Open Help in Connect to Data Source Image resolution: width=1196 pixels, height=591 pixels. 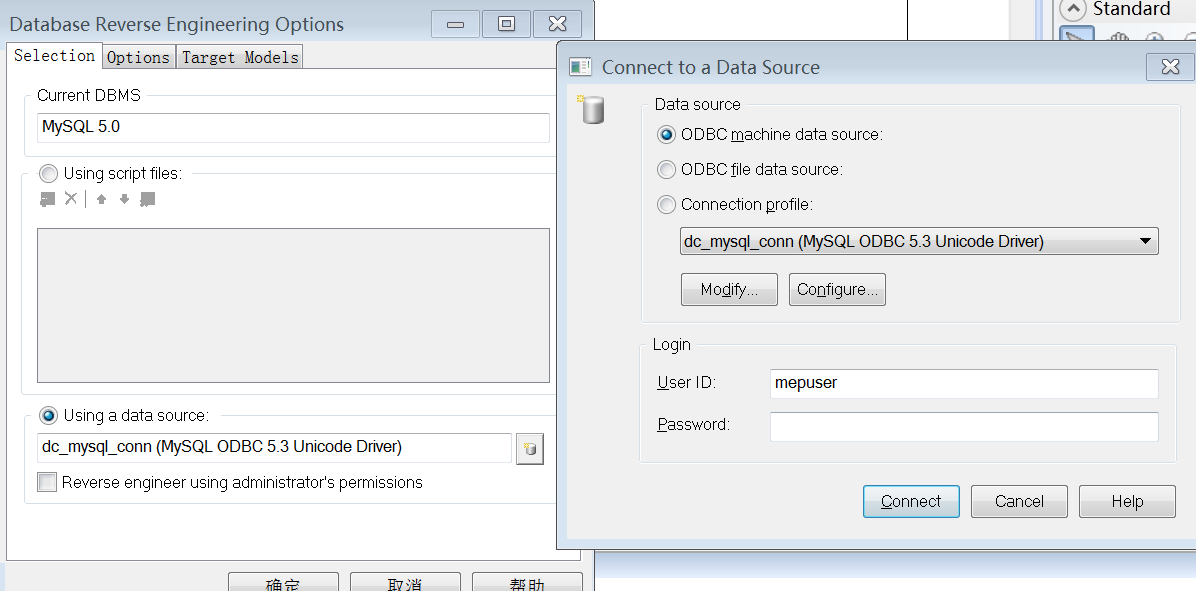(1127, 502)
